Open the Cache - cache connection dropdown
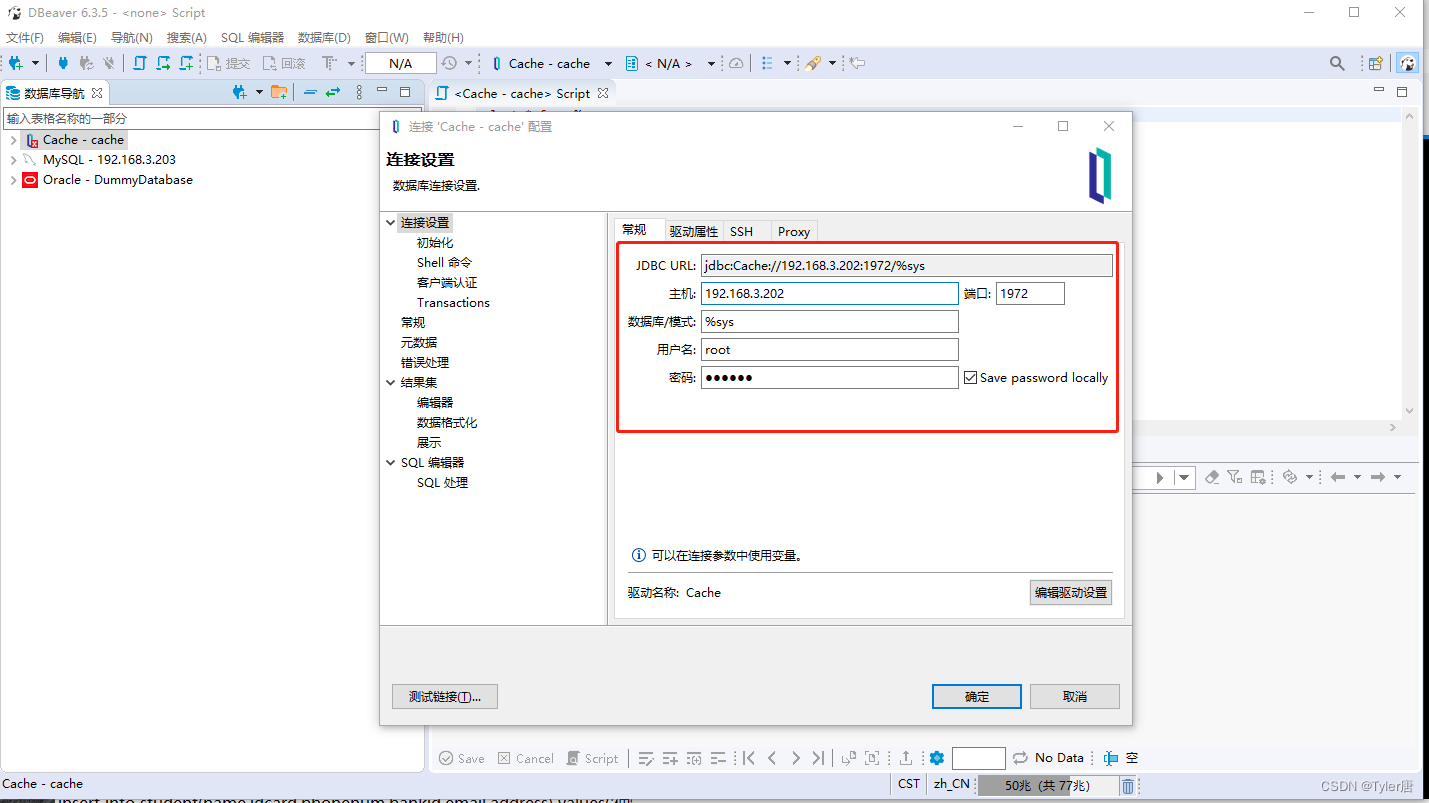Viewport: 1429px width, 803px height. click(x=607, y=62)
